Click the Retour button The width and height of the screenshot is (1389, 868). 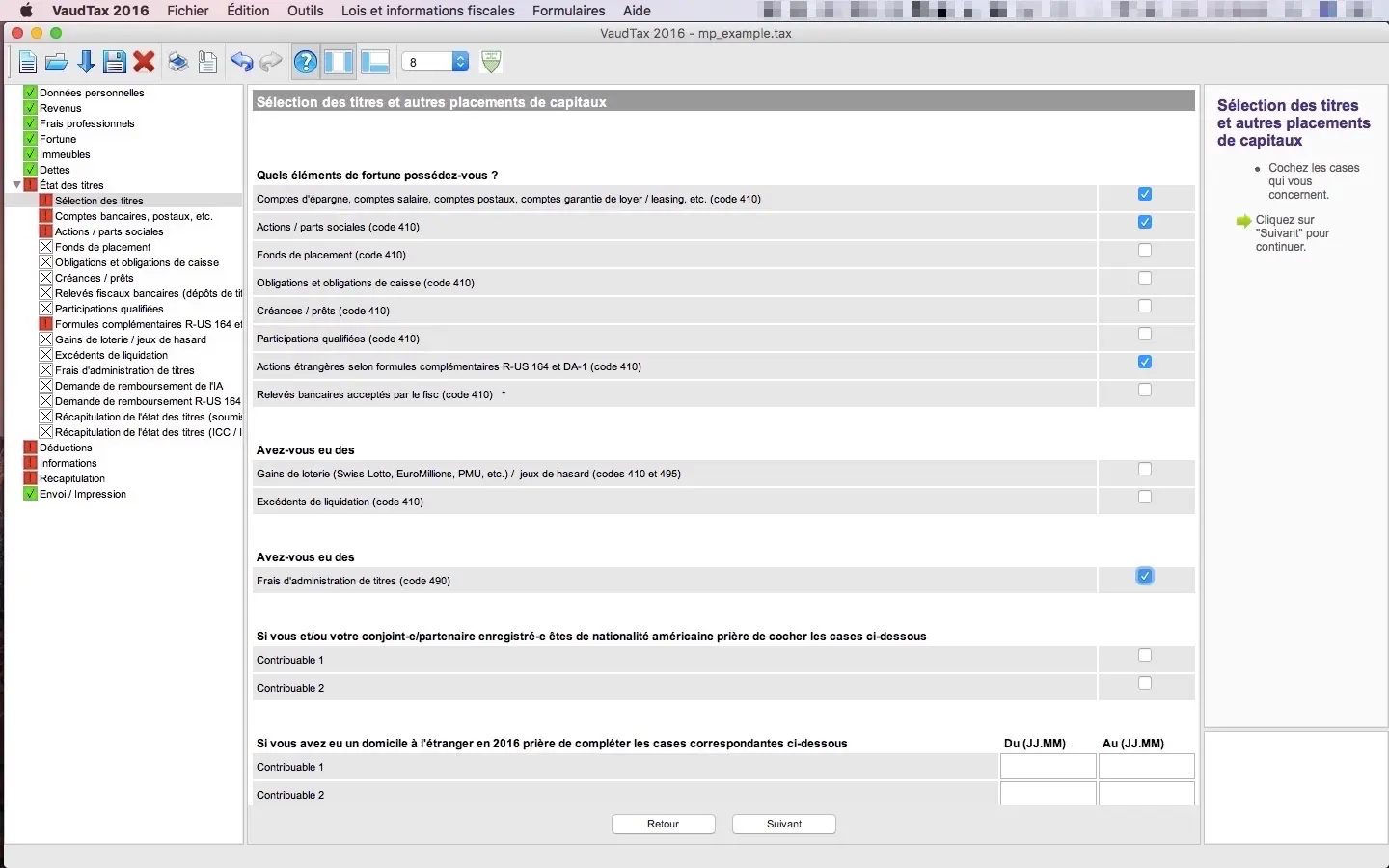coord(664,824)
